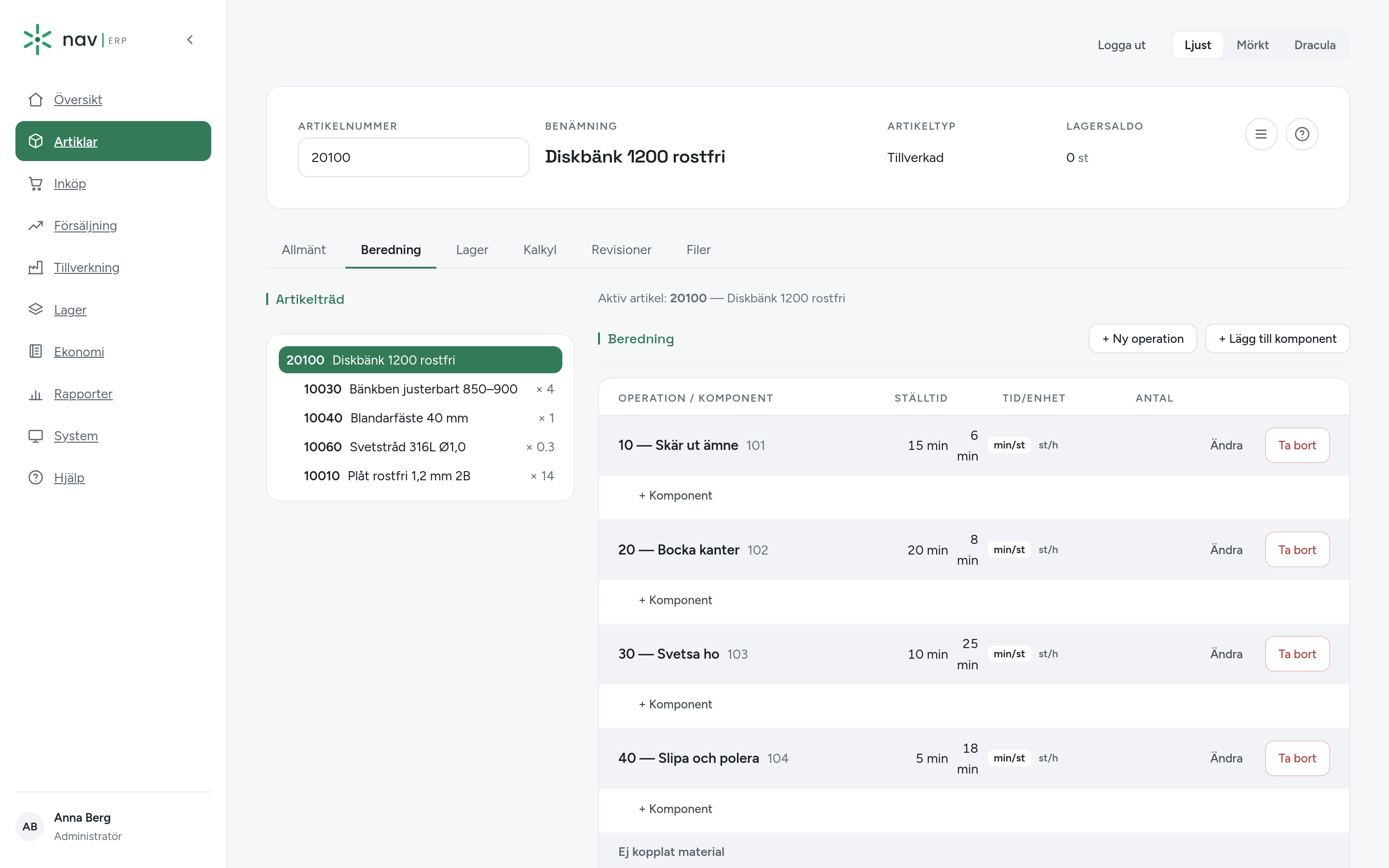Open the Filer tab
Screen dimensions: 1389x868
698,250
